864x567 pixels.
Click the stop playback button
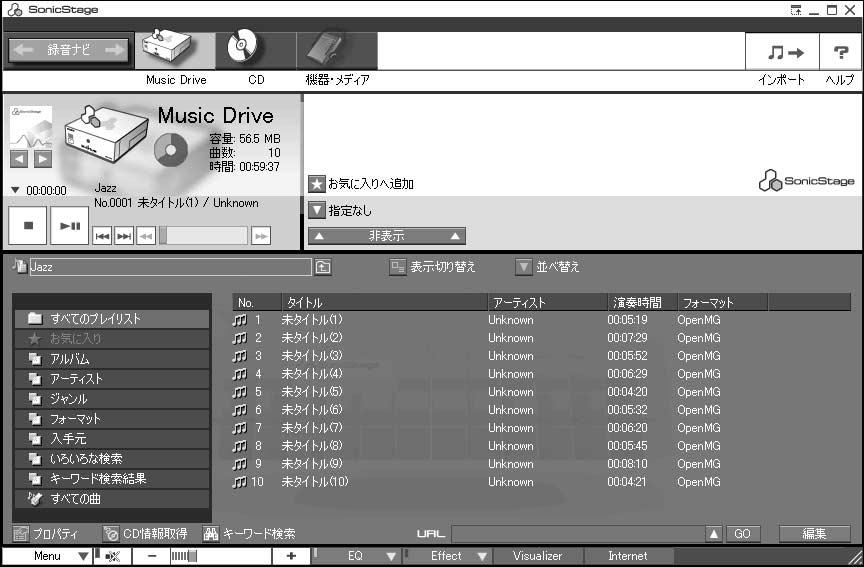pos(28,225)
